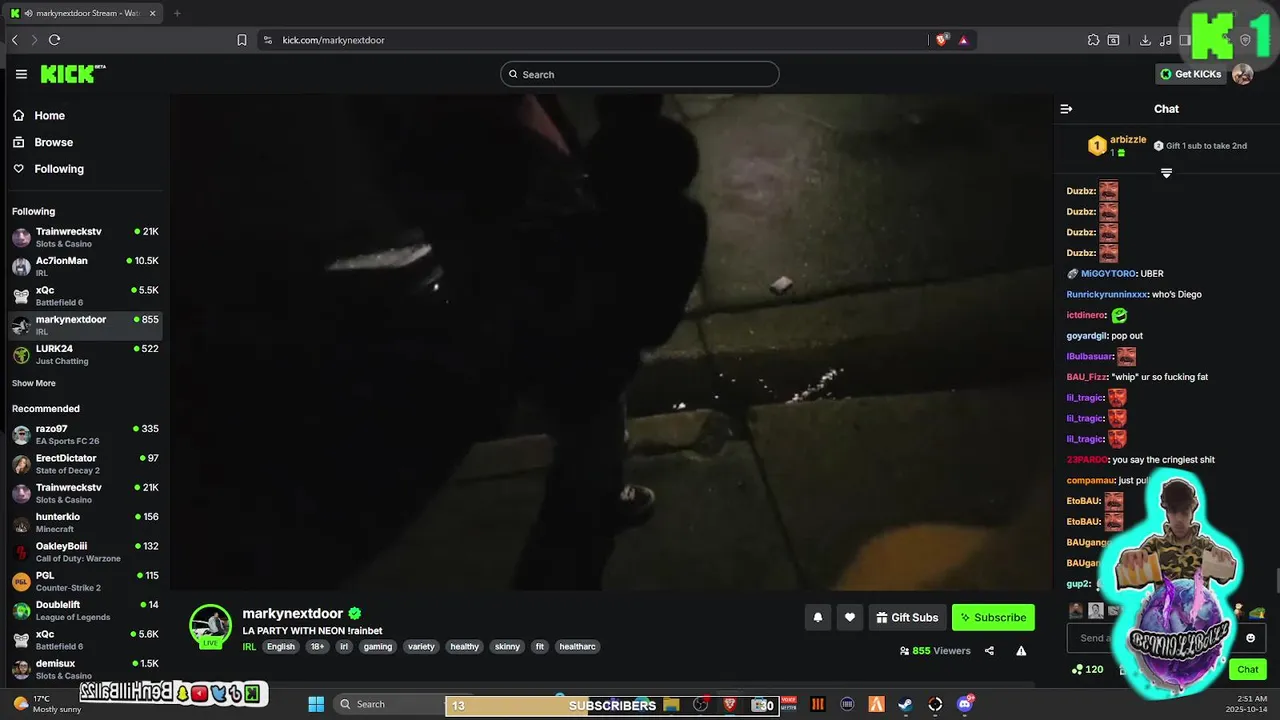Screen dimensions: 1280x720
Task: Bookmark this page icon
Action: [242, 40]
